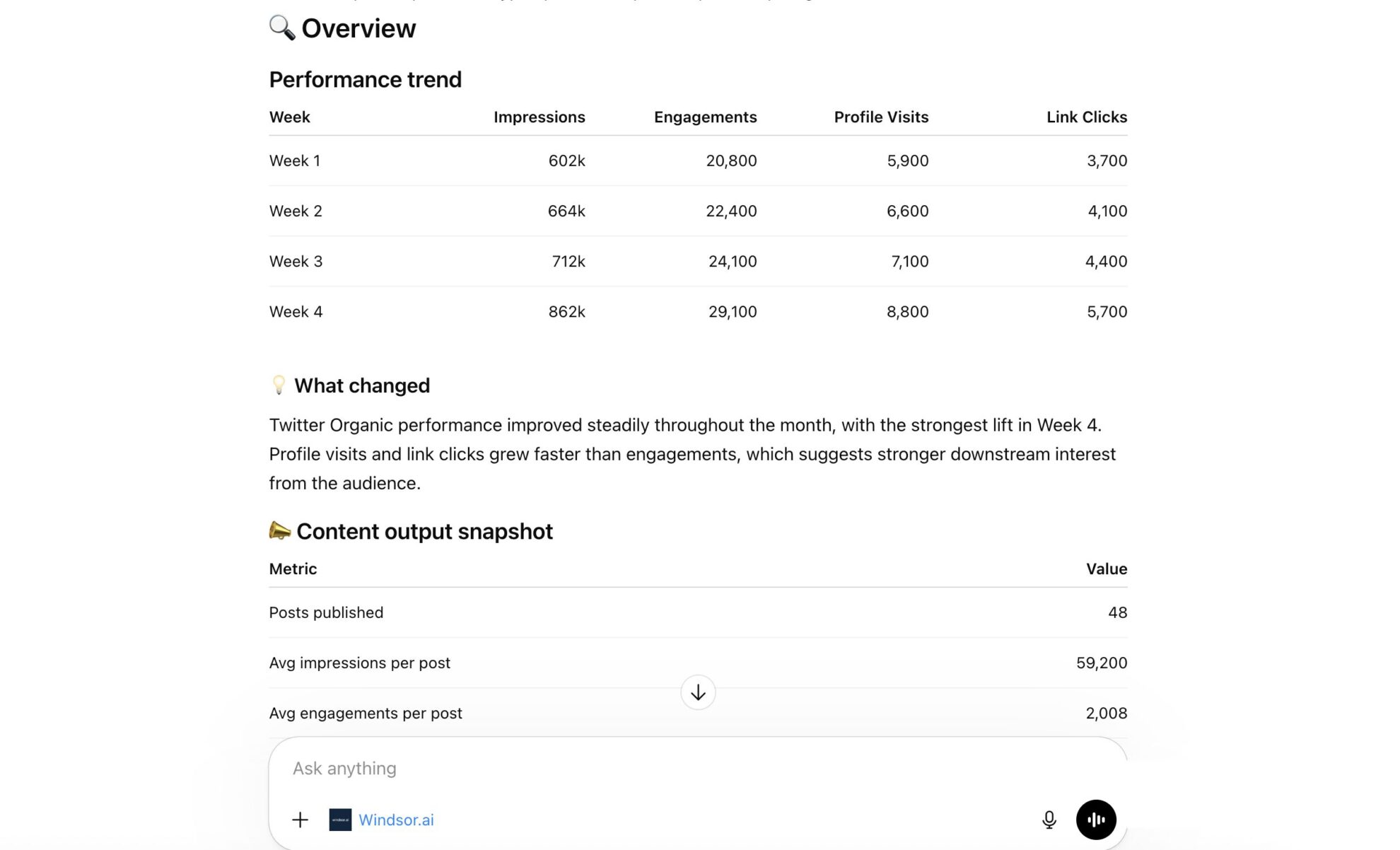This screenshot has height=850, width=1400.
Task: Select the 59,200 value
Action: [1102, 663]
